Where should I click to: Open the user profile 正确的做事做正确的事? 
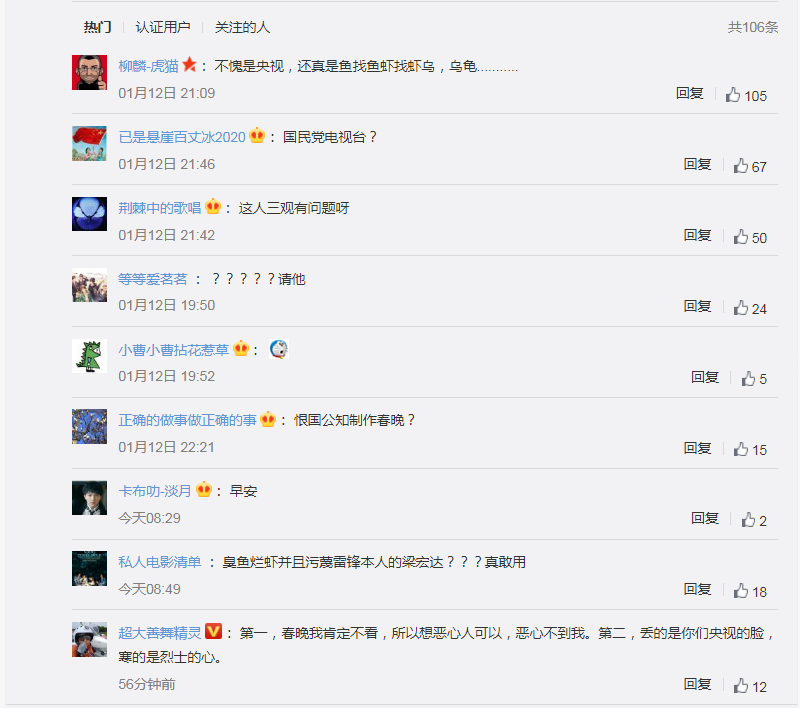[187, 420]
